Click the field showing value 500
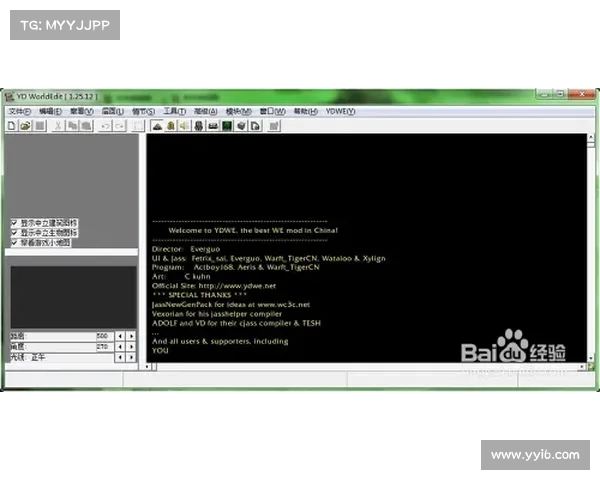Screen dimensions: 600x480 click(x=105, y=336)
